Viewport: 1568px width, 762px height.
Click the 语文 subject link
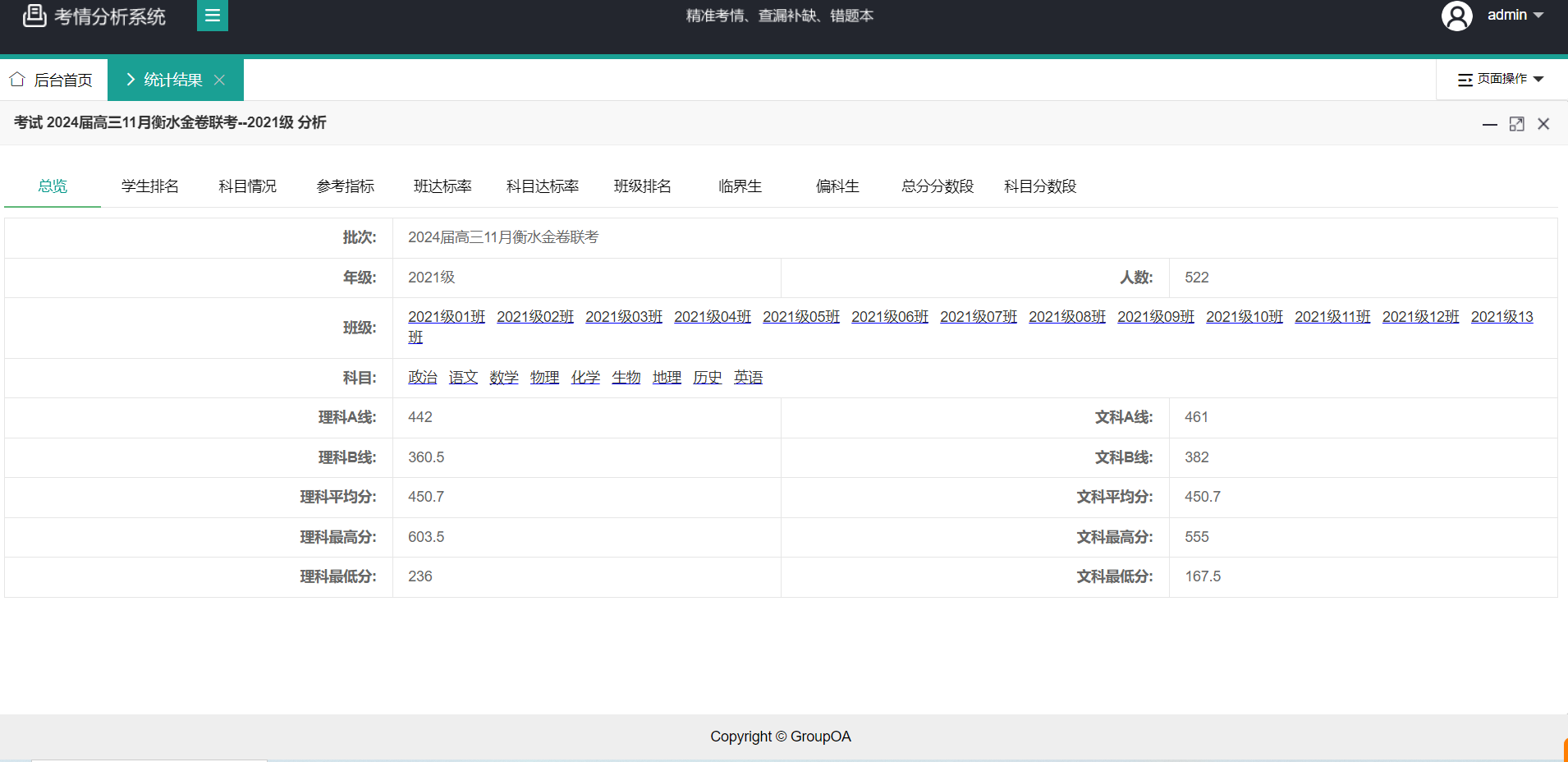coord(463,377)
